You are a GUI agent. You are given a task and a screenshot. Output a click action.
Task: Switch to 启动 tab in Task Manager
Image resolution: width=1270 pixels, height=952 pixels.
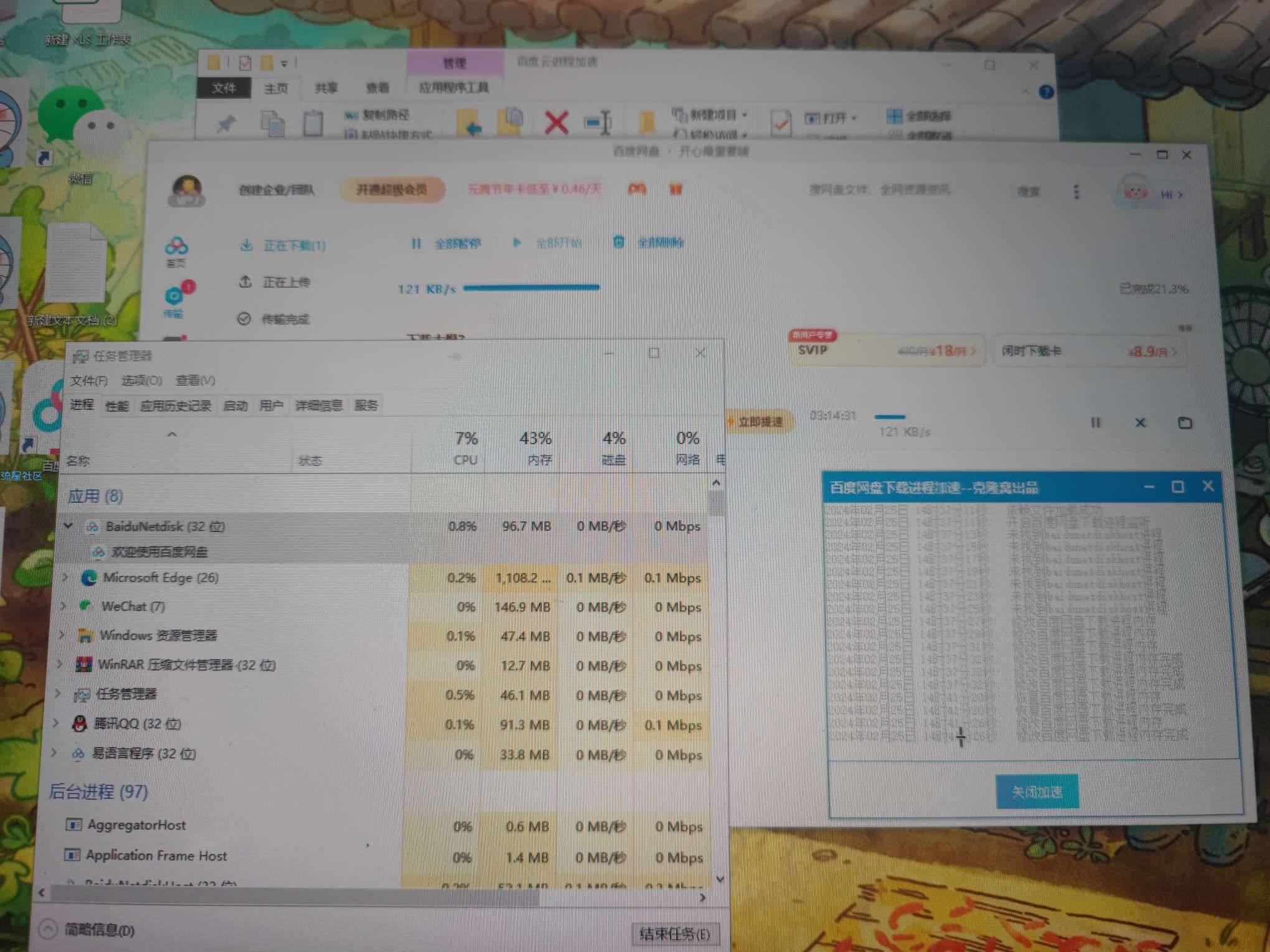pos(235,406)
